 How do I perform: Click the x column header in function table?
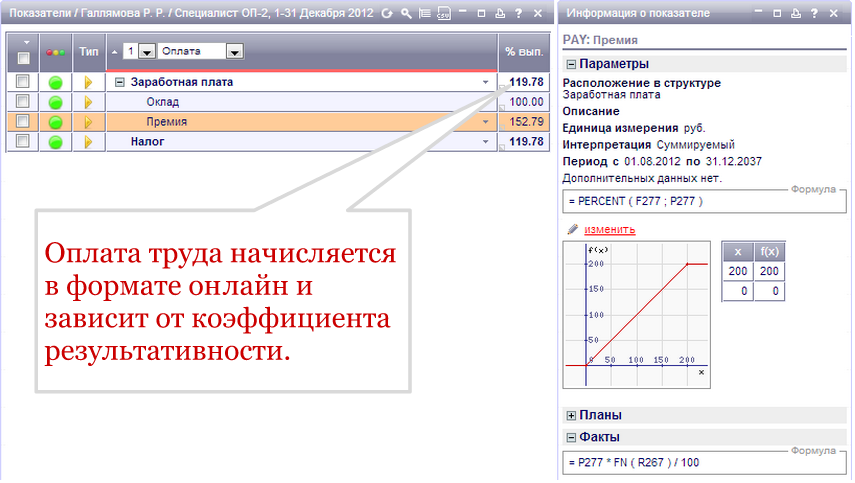738,252
